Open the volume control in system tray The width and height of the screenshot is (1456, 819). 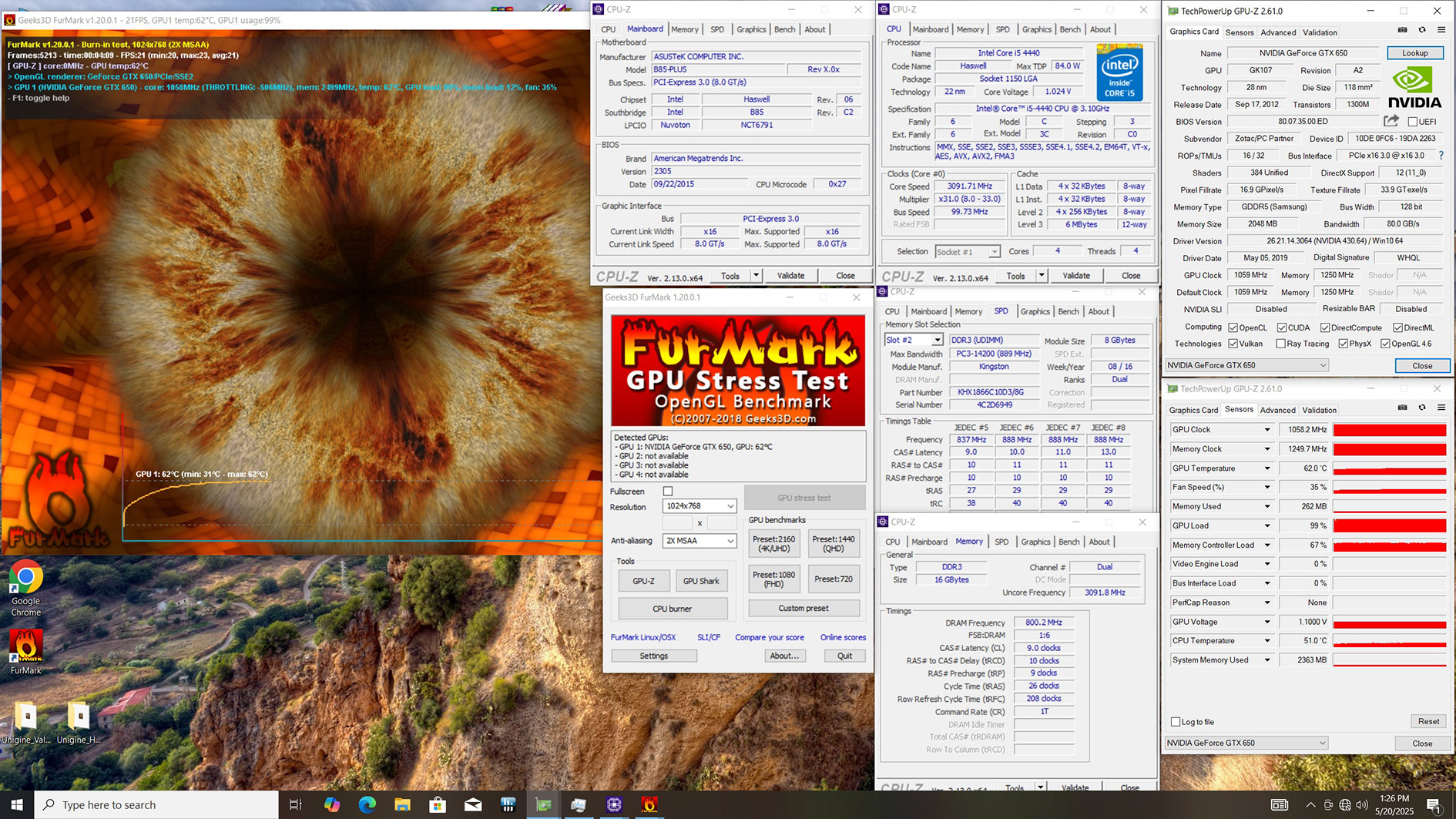(1362, 804)
